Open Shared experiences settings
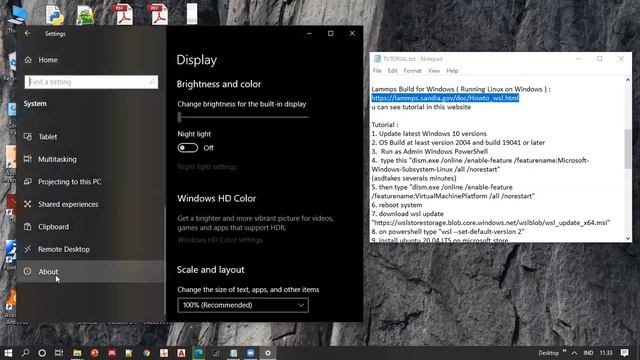Viewport: 640px width, 360px height. click(91, 204)
